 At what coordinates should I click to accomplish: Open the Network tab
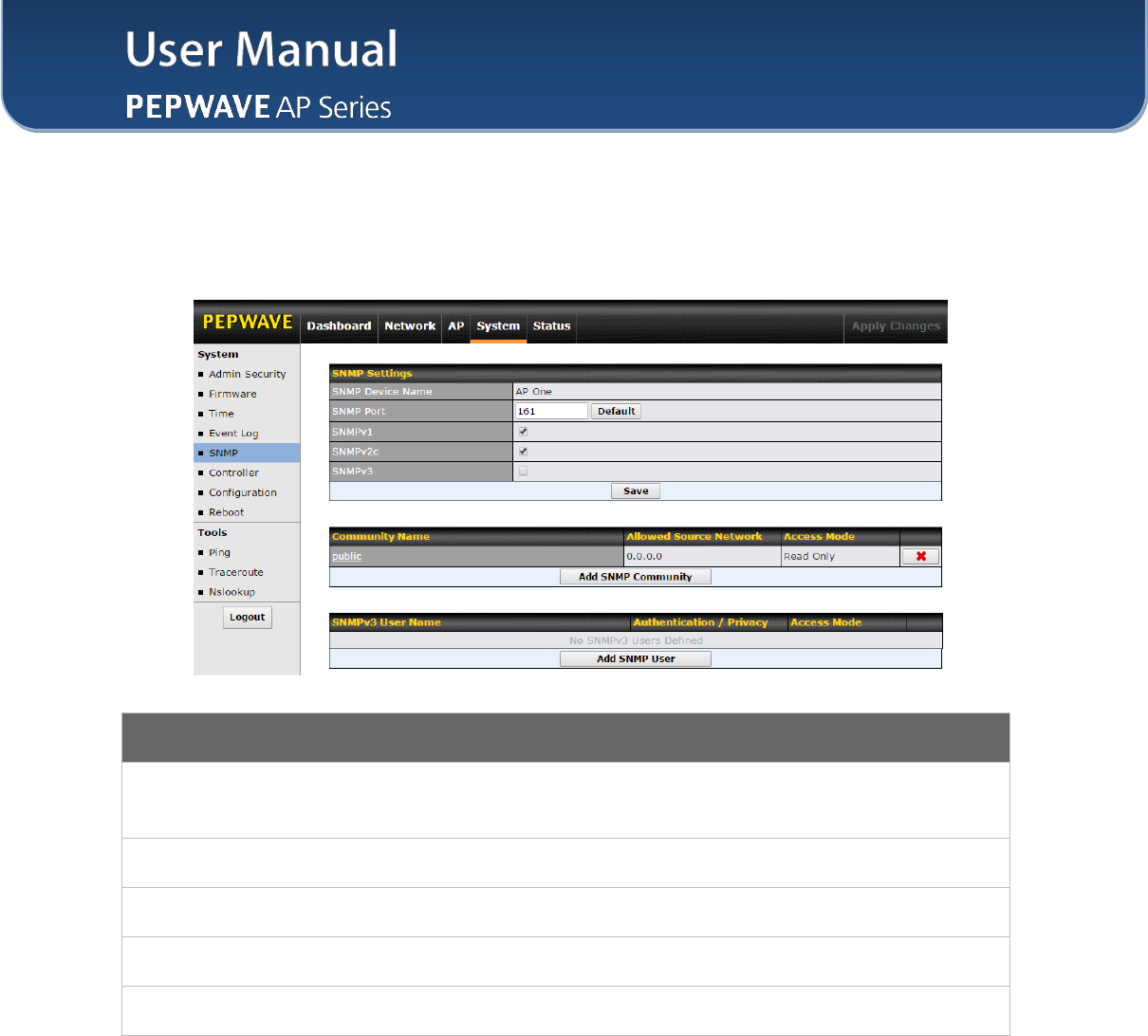pos(410,326)
